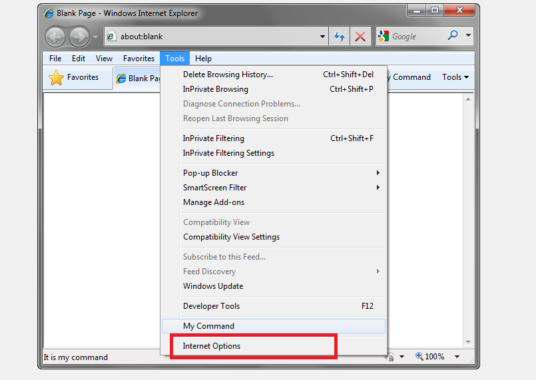Click the Internet Explorer title bar icon
Viewport: 536px width, 380px height.
pyautogui.click(x=48, y=13)
